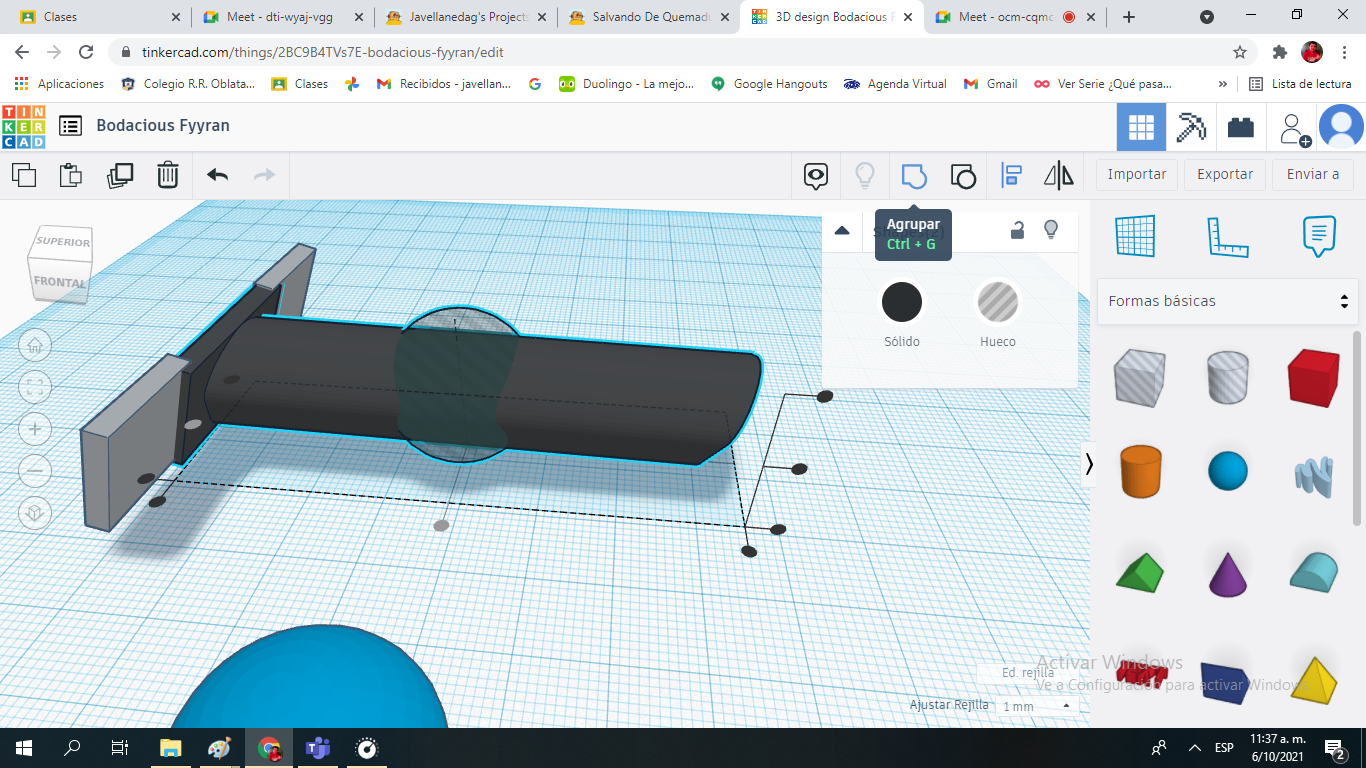Pick the green Roof shape

click(x=1140, y=572)
